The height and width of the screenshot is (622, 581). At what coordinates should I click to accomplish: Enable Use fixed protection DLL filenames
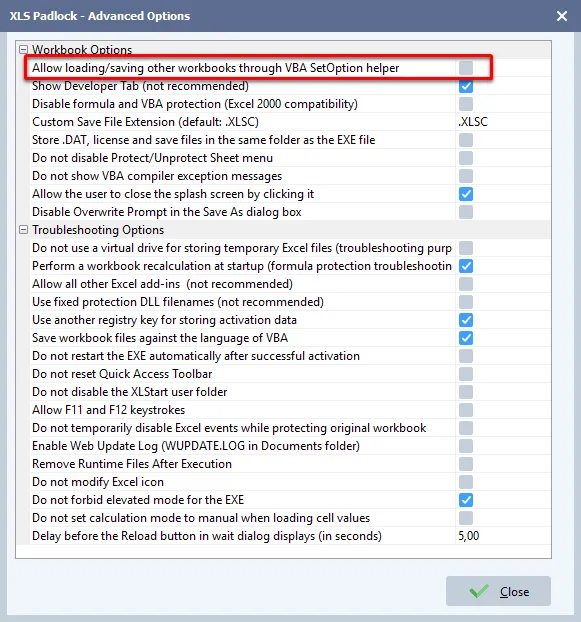click(466, 302)
